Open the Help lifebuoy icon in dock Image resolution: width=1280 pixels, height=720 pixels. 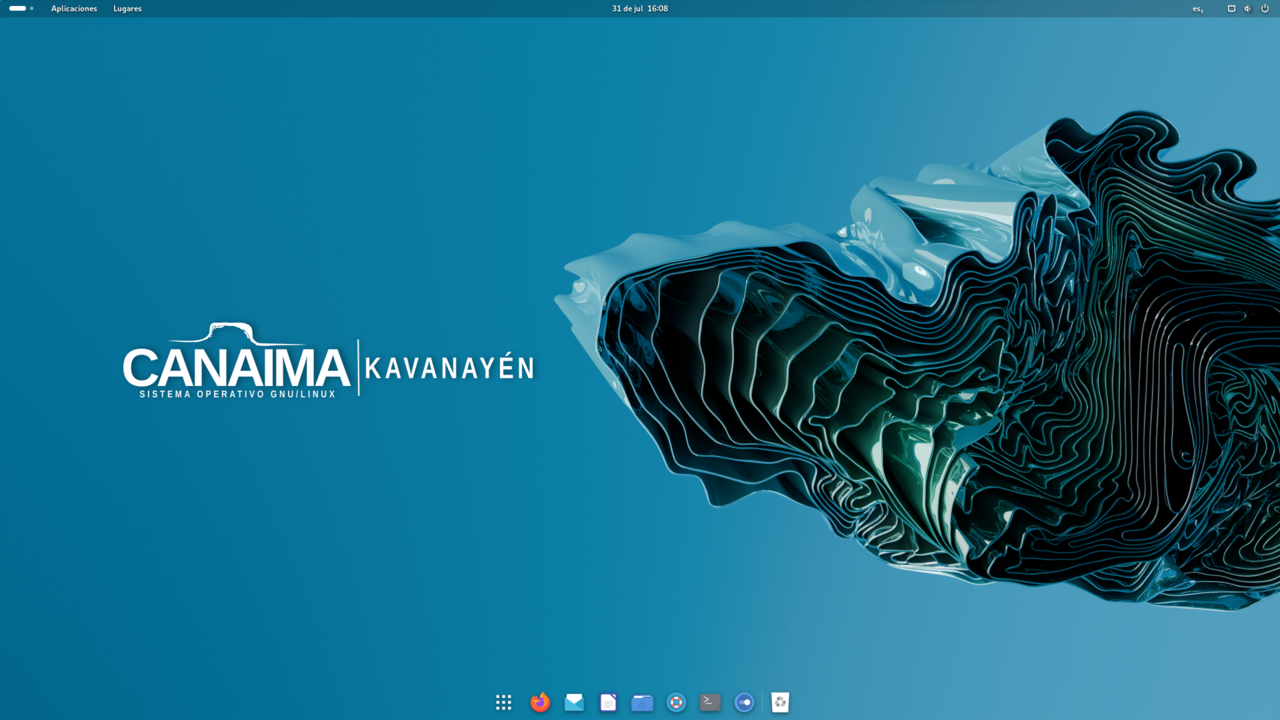676,702
